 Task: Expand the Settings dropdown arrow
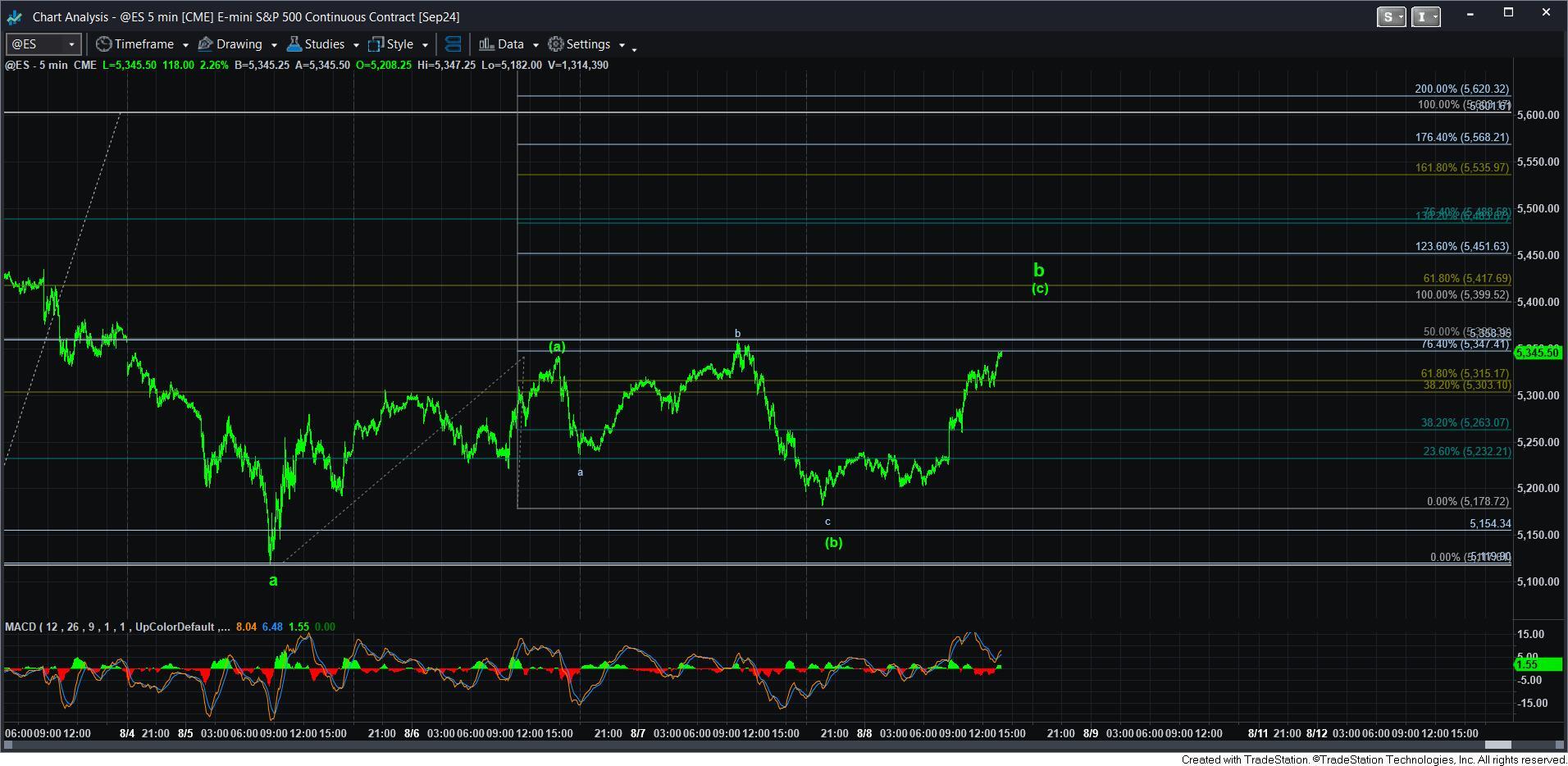point(622,45)
